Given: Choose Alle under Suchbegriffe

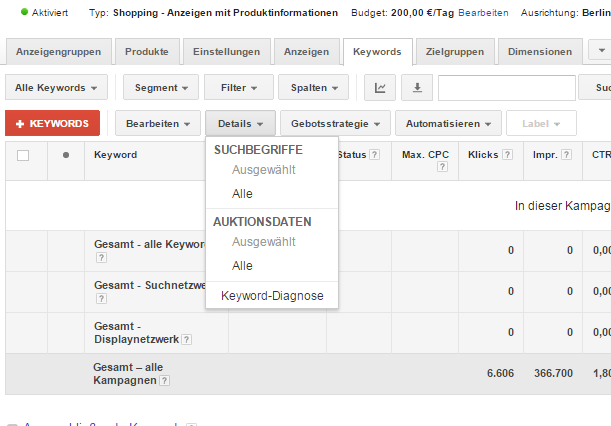Looking at the screenshot, I should (242, 194).
